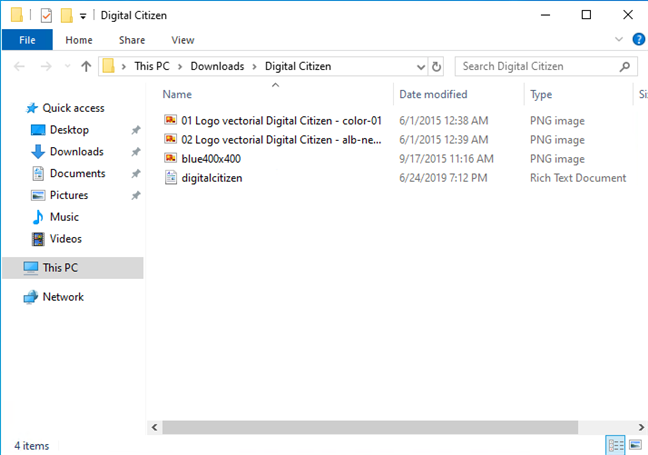Sort by the Type column header

(541, 95)
